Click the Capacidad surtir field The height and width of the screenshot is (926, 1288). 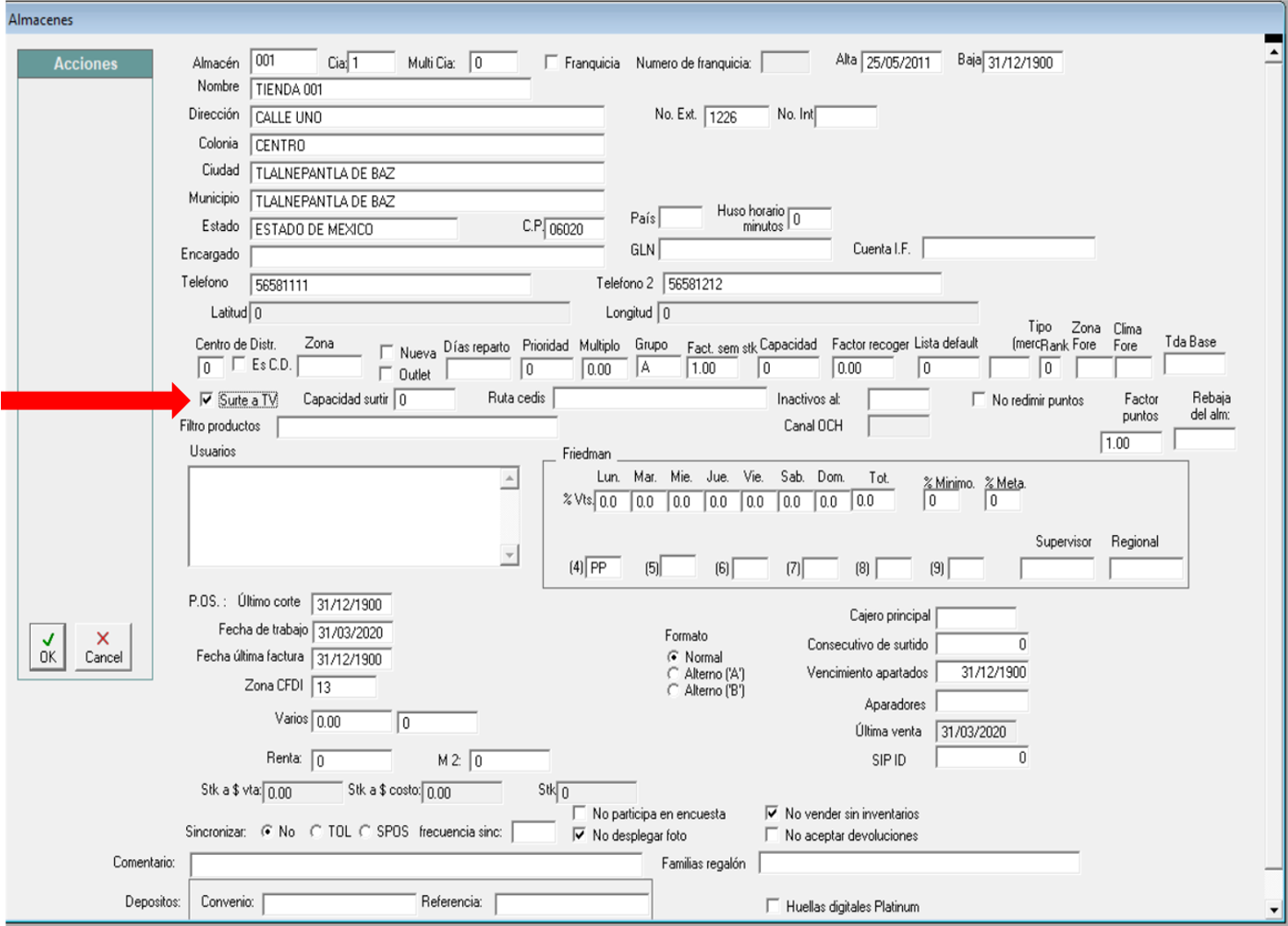[x=424, y=400]
